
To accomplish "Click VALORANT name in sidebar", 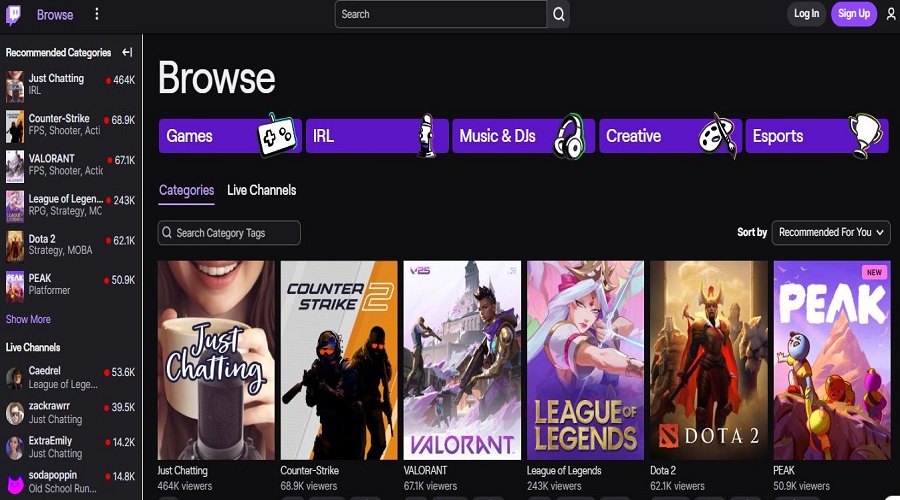I will pos(52,158).
